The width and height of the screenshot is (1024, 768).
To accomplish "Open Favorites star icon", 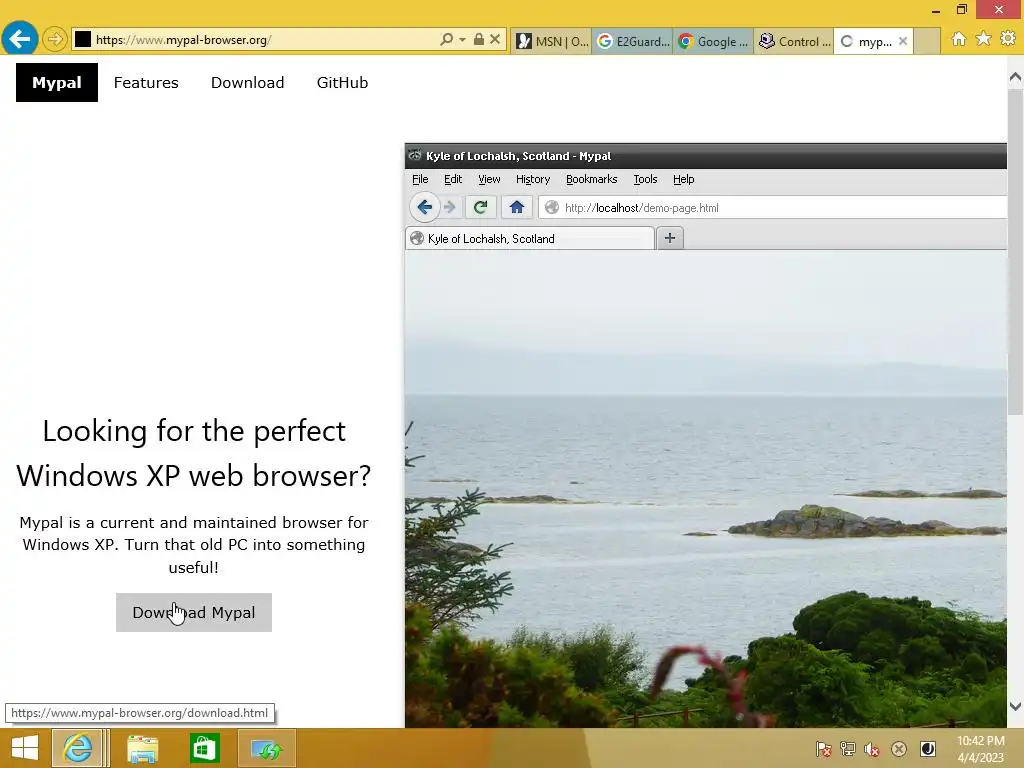I will tap(983, 39).
